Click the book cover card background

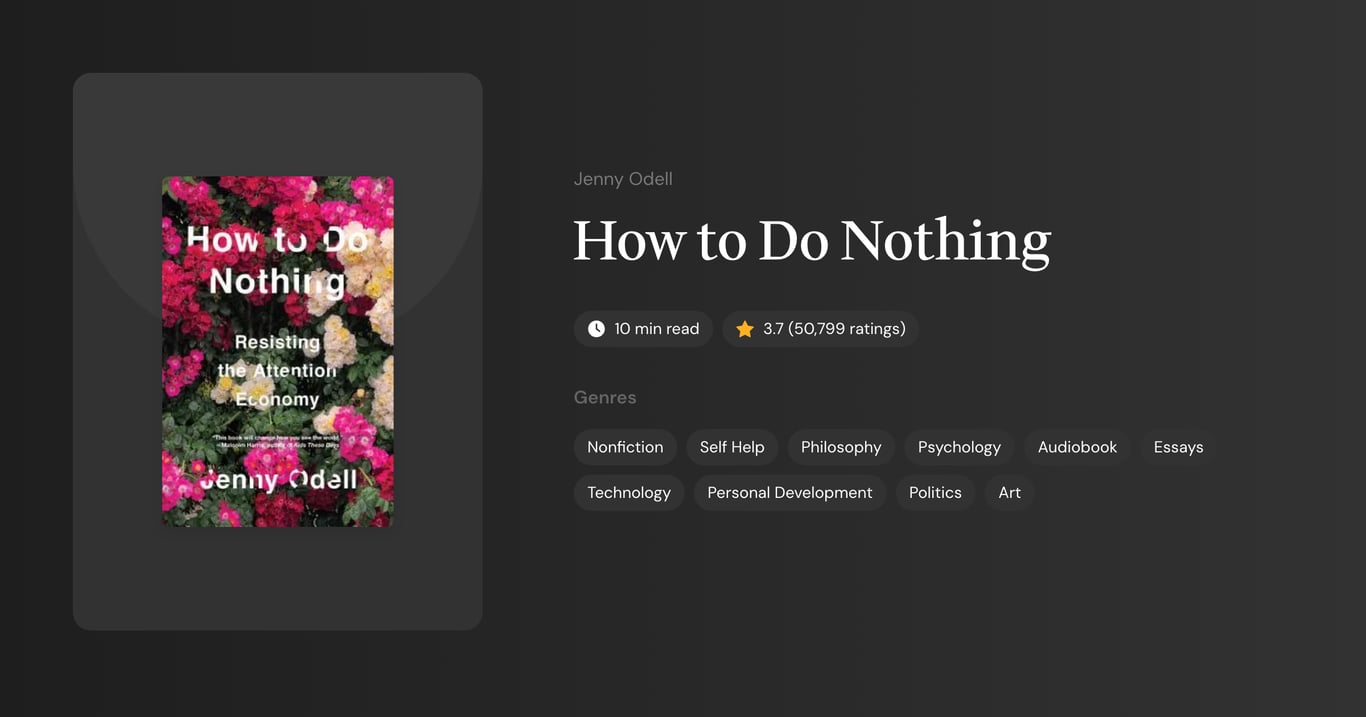pyautogui.click(x=277, y=580)
